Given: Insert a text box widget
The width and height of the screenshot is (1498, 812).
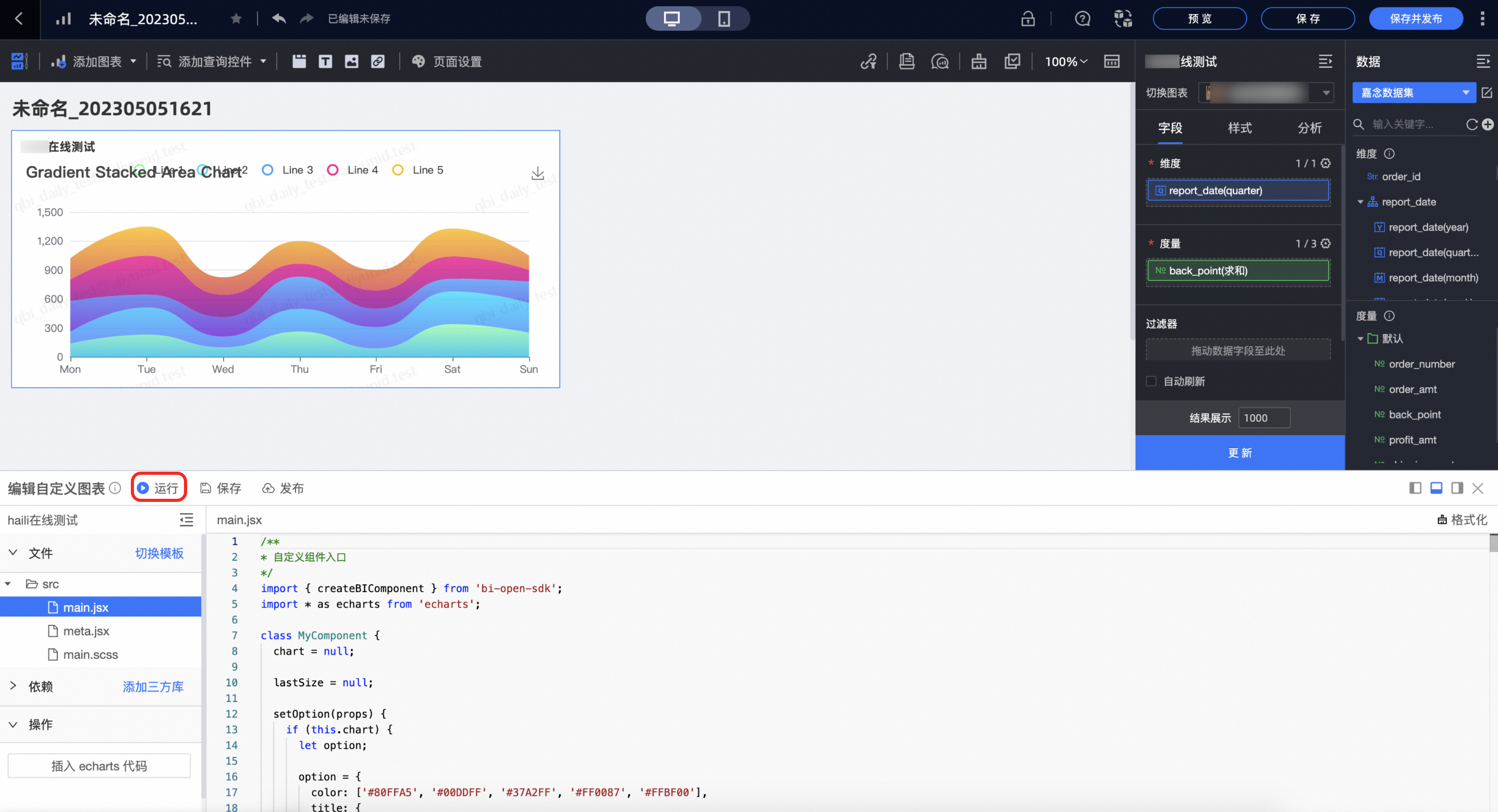Looking at the screenshot, I should tap(325, 61).
